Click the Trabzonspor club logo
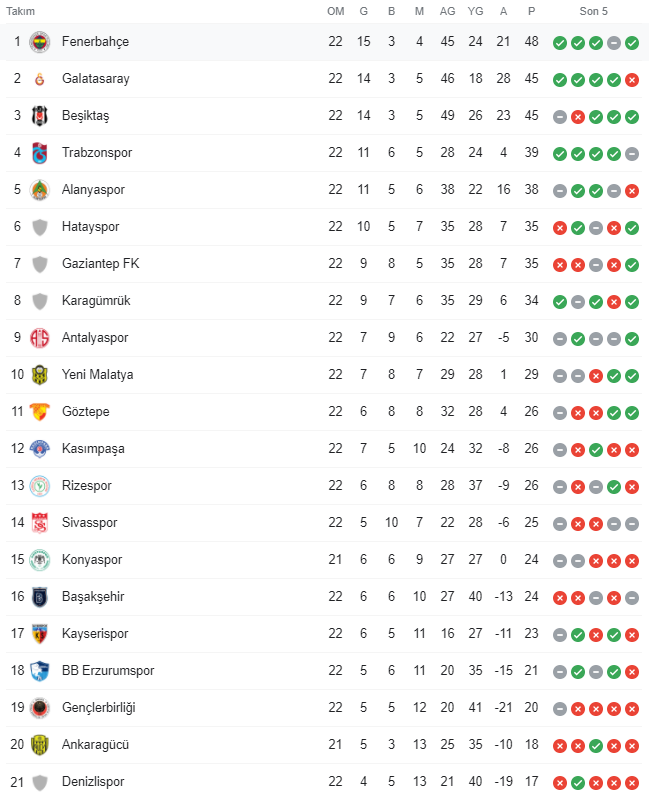The image size is (649, 801). click(39, 153)
